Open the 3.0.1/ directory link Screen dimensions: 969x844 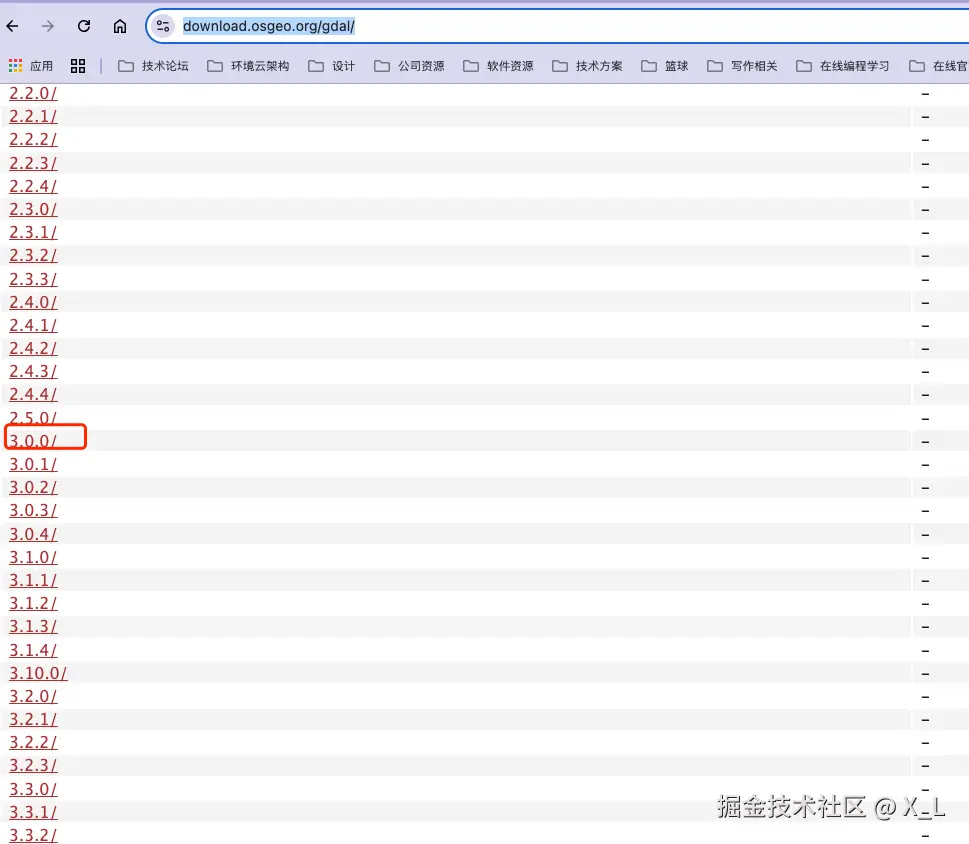[x=33, y=464]
